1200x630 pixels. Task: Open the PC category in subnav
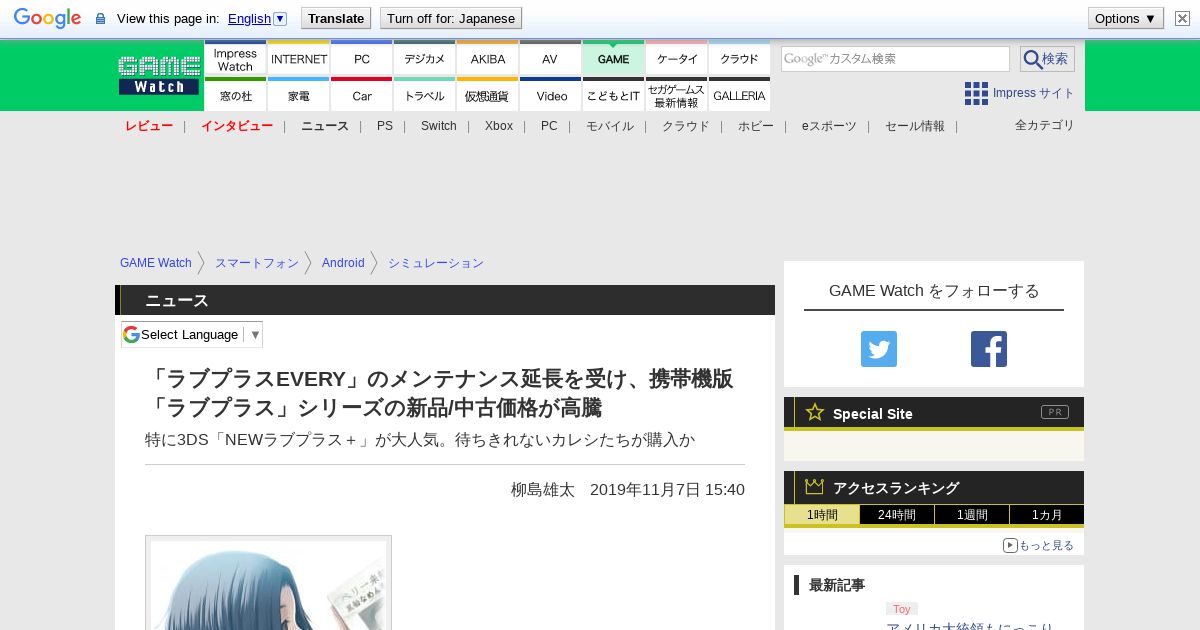click(549, 126)
